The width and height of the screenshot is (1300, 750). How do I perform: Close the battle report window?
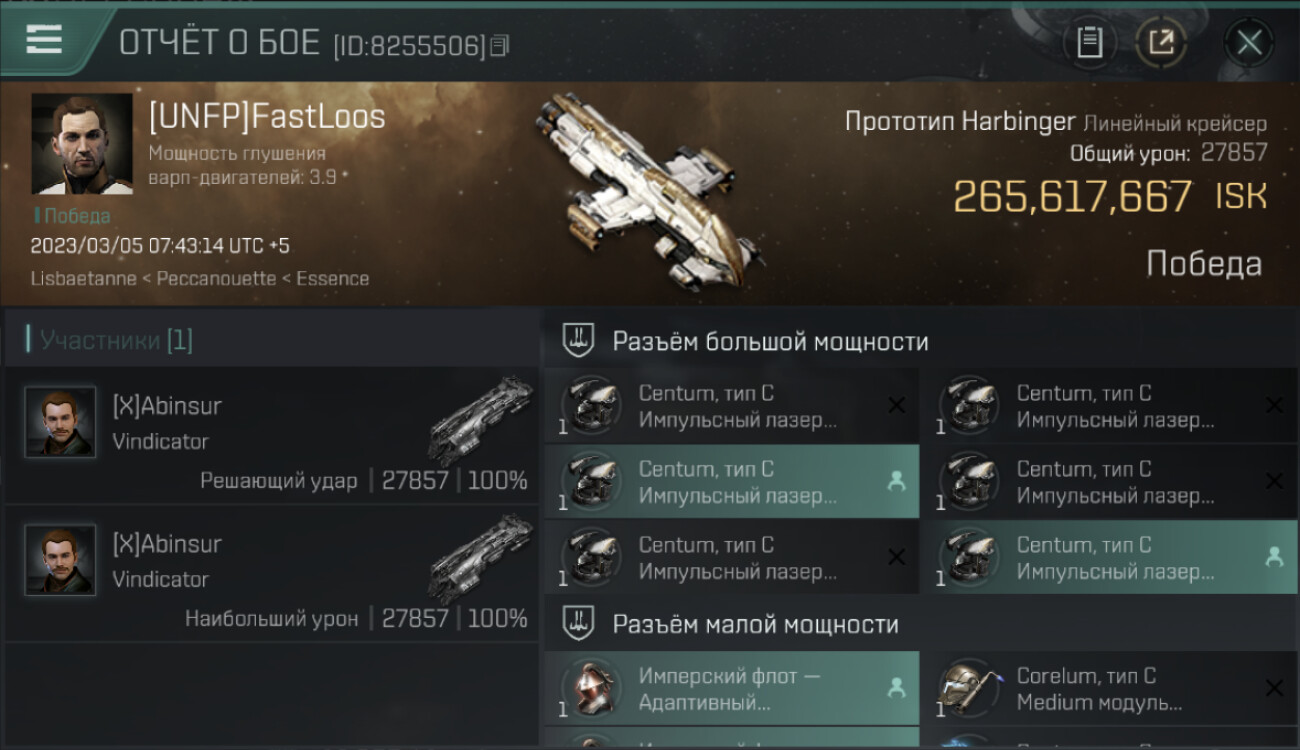point(1249,42)
